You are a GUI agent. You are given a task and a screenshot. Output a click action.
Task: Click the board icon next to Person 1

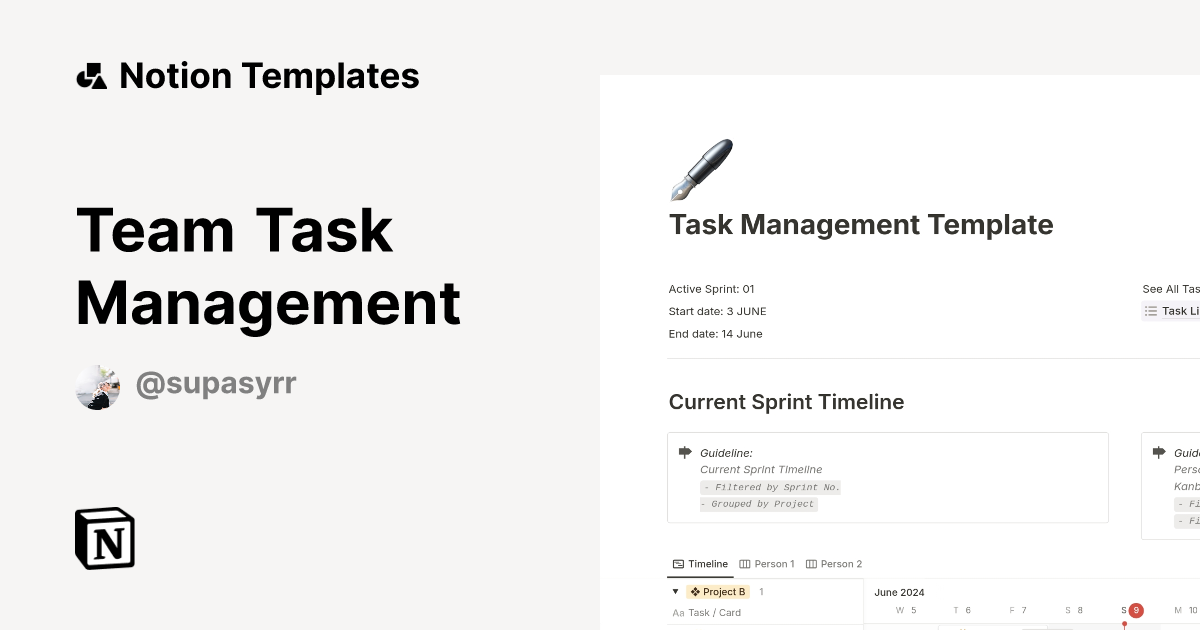744,564
